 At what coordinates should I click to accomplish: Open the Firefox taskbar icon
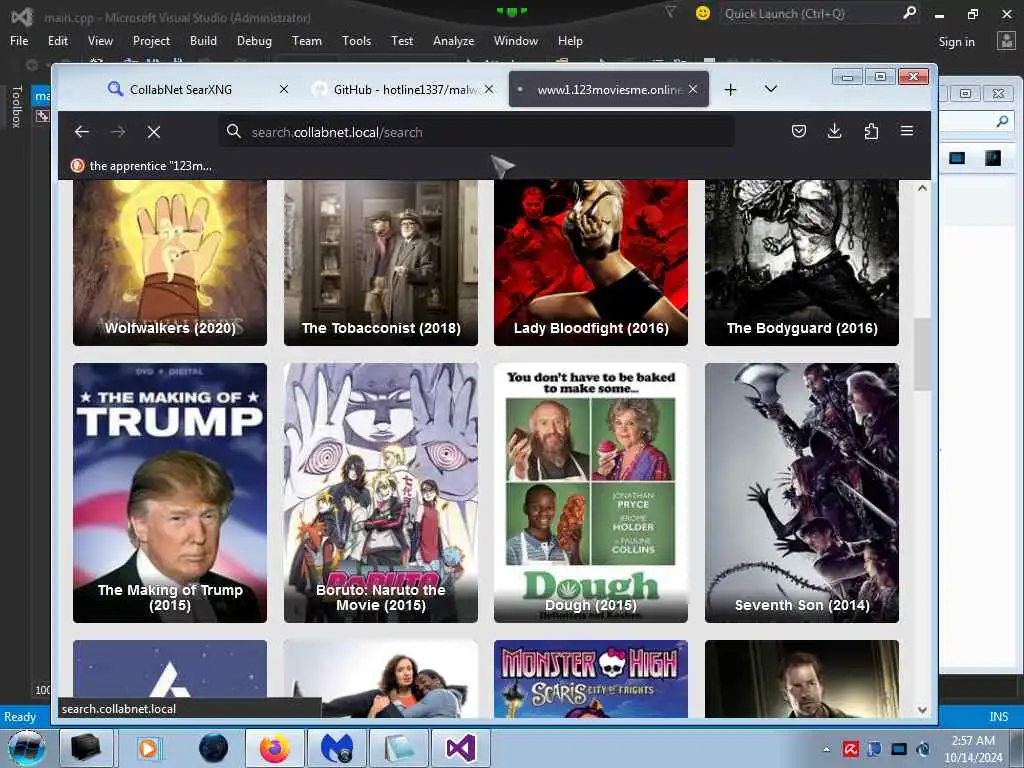tap(274, 748)
